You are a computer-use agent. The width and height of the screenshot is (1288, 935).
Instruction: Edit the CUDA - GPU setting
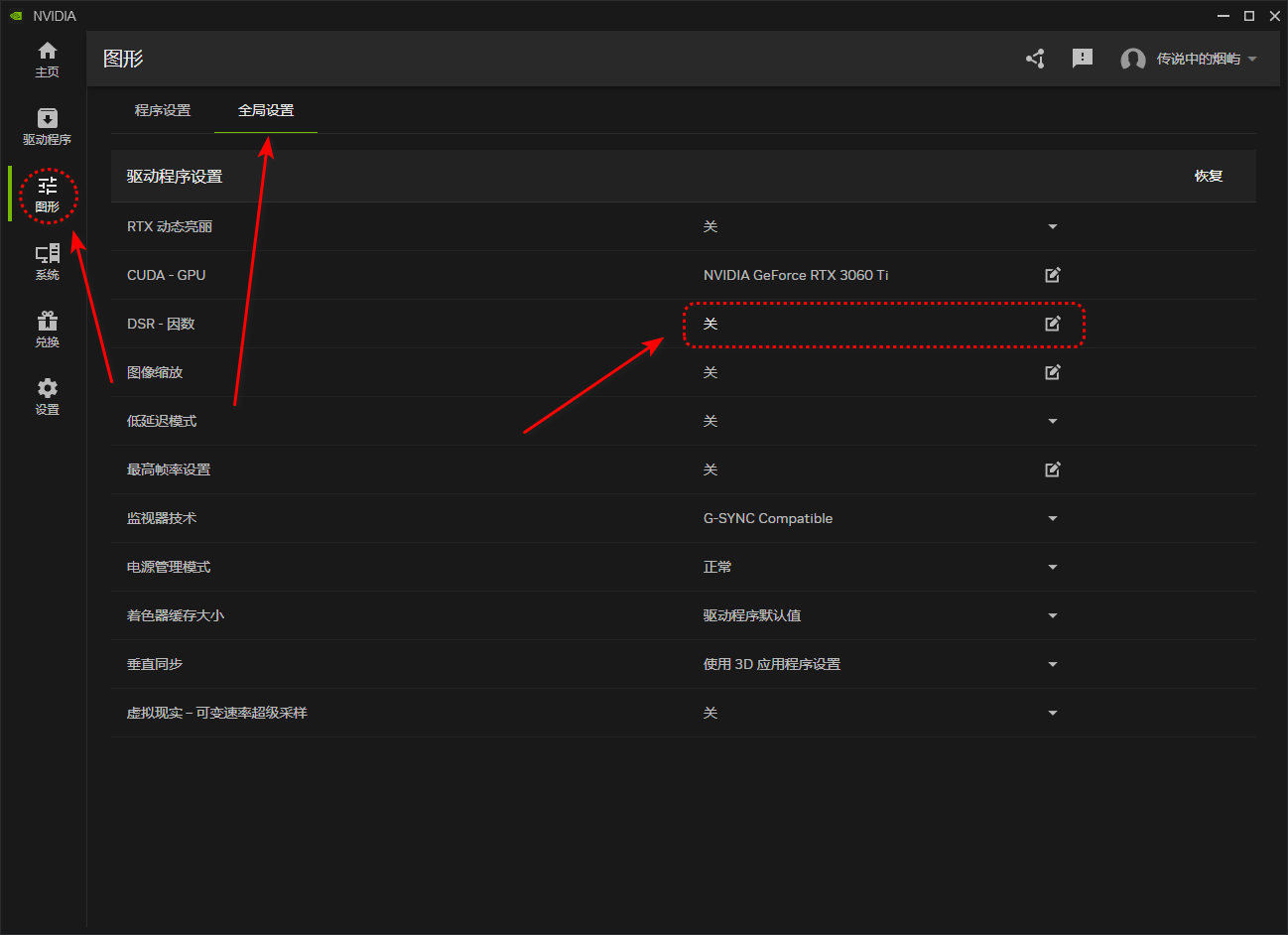[x=1053, y=275]
